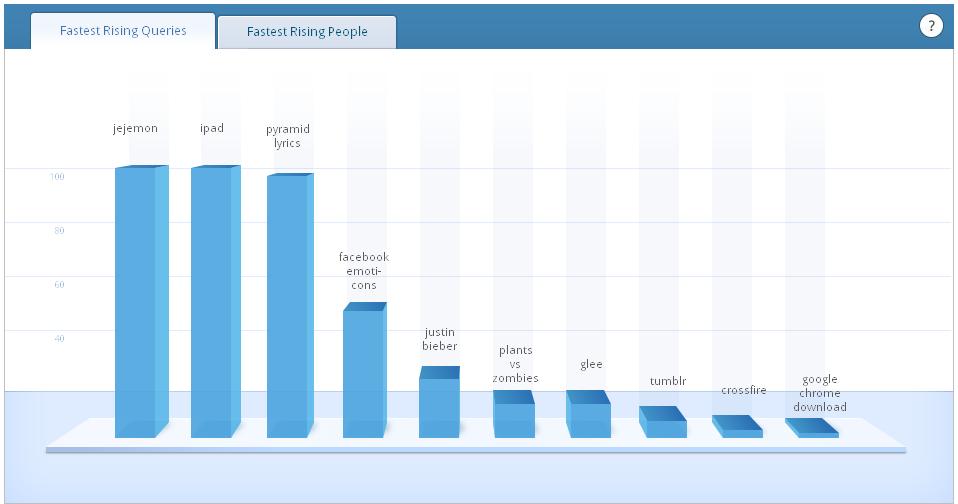Switch to Fastest Rising People tab
The height and width of the screenshot is (504, 958).
point(307,32)
